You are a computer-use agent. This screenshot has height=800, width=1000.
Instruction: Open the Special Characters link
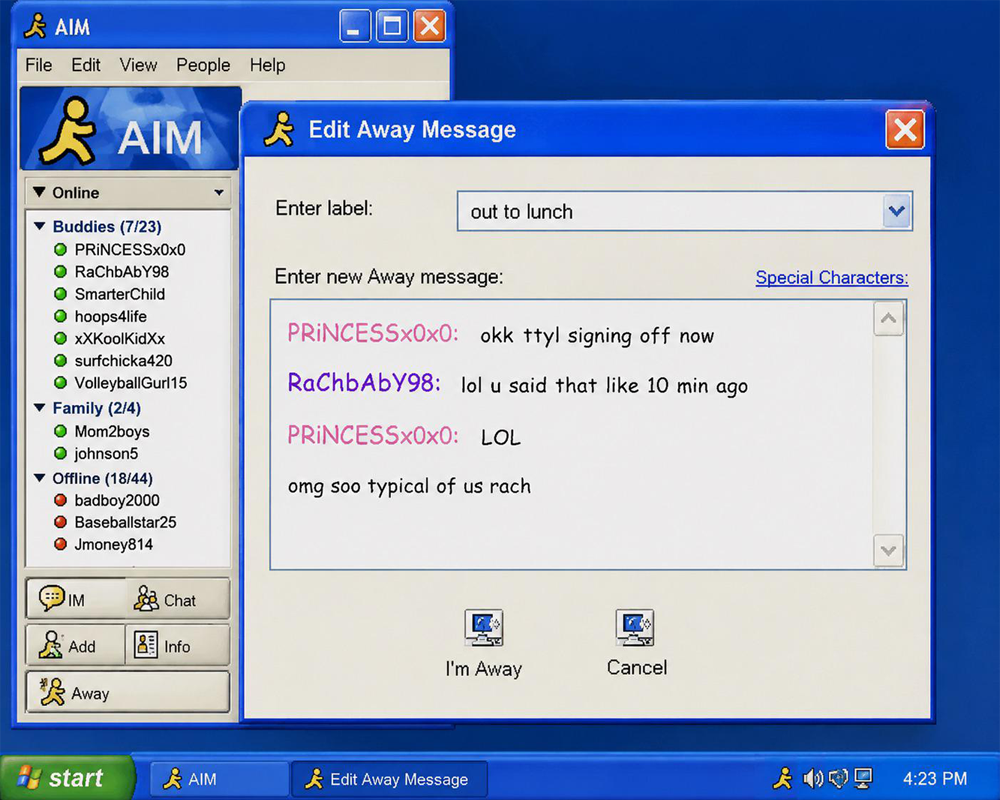tap(832, 278)
